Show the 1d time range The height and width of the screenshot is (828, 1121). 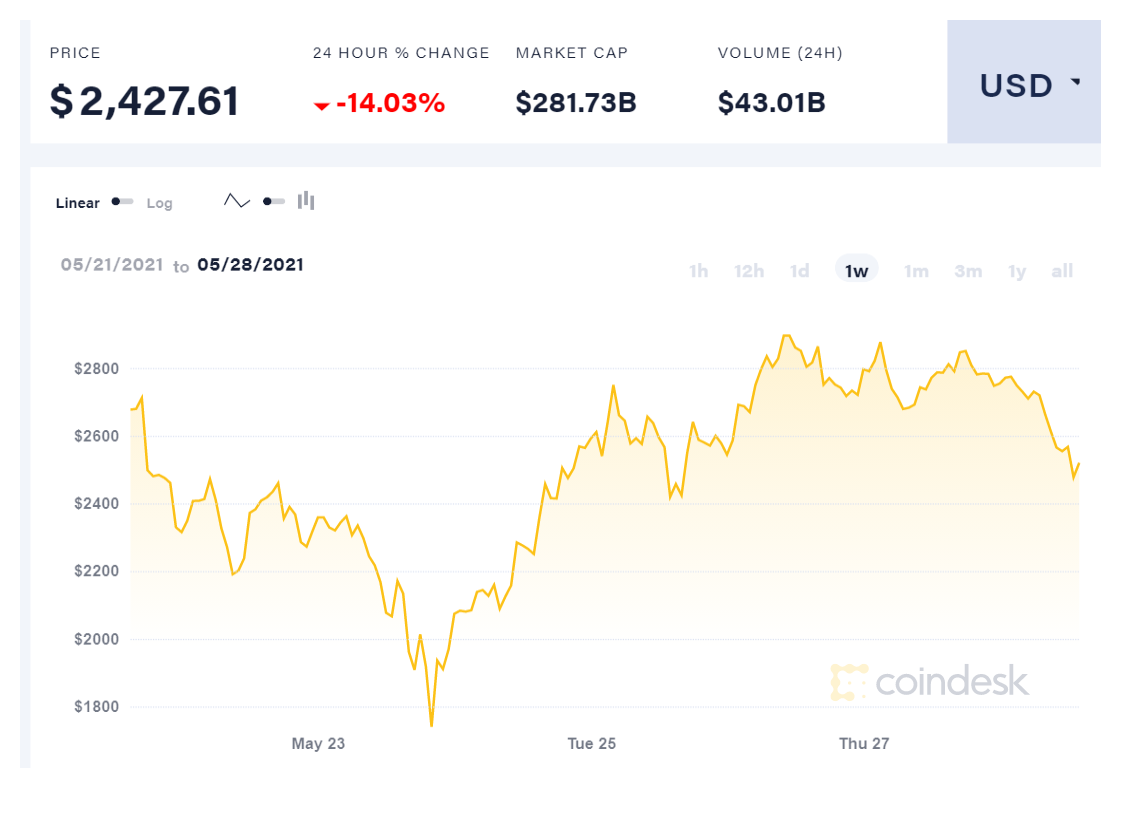pos(799,271)
